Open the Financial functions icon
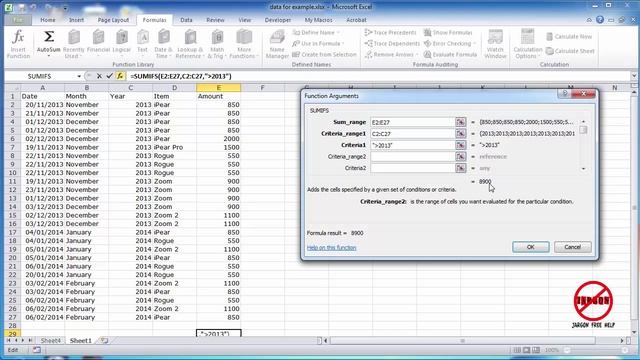640x360 pixels. coord(98,42)
